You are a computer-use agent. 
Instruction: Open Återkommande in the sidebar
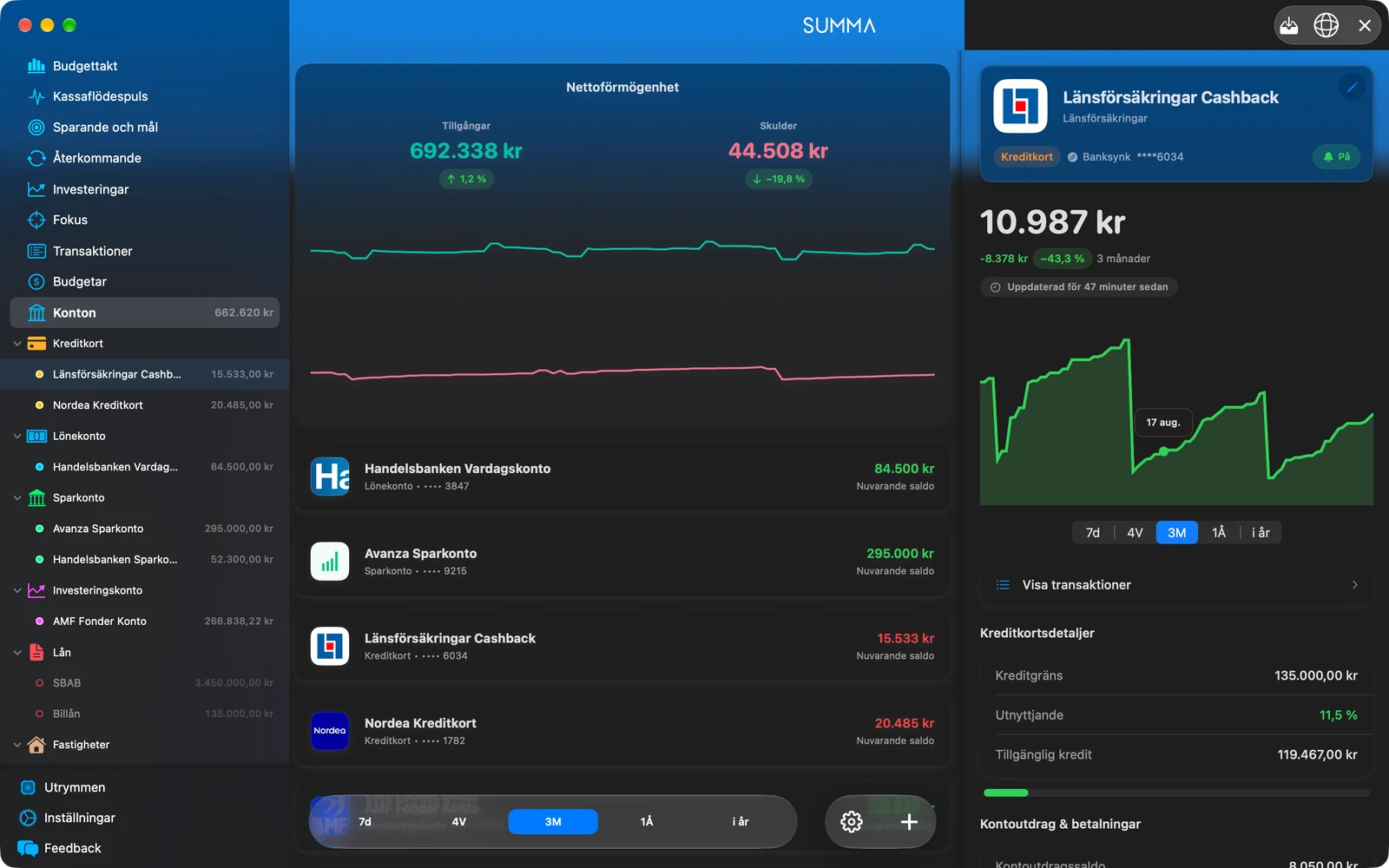(84, 158)
